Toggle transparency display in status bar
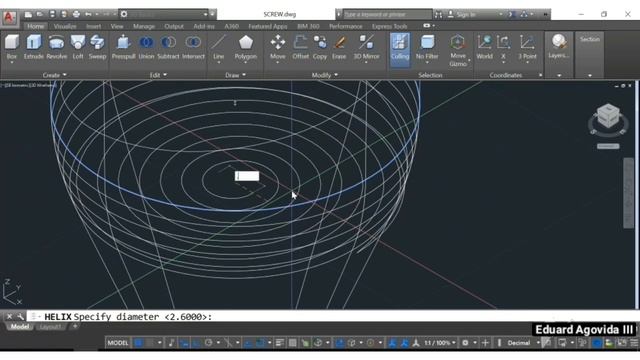The height and width of the screenshot is (360, 640). point(293,343)
